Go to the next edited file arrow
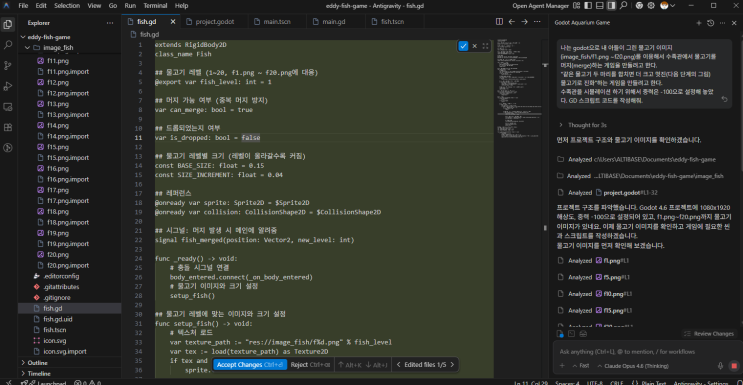 point(452,365)
